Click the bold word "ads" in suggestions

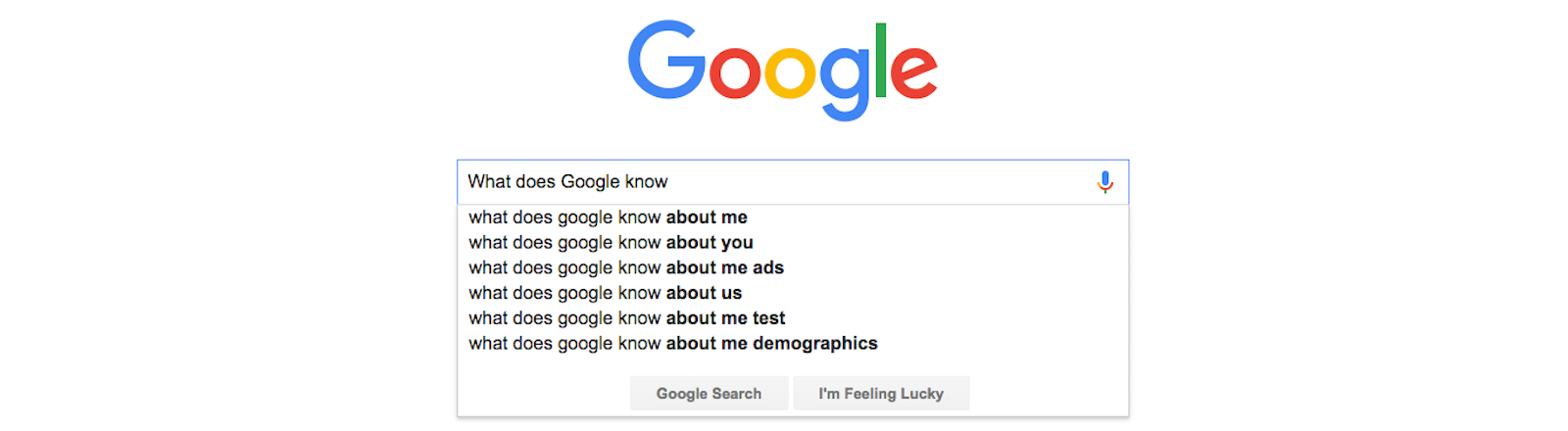tap(768, 268)
